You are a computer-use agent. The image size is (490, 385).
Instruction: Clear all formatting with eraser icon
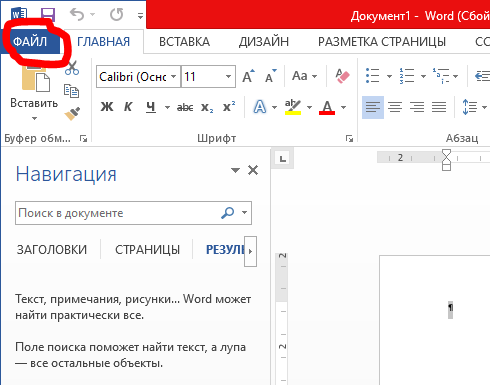(x=342, y=76)
